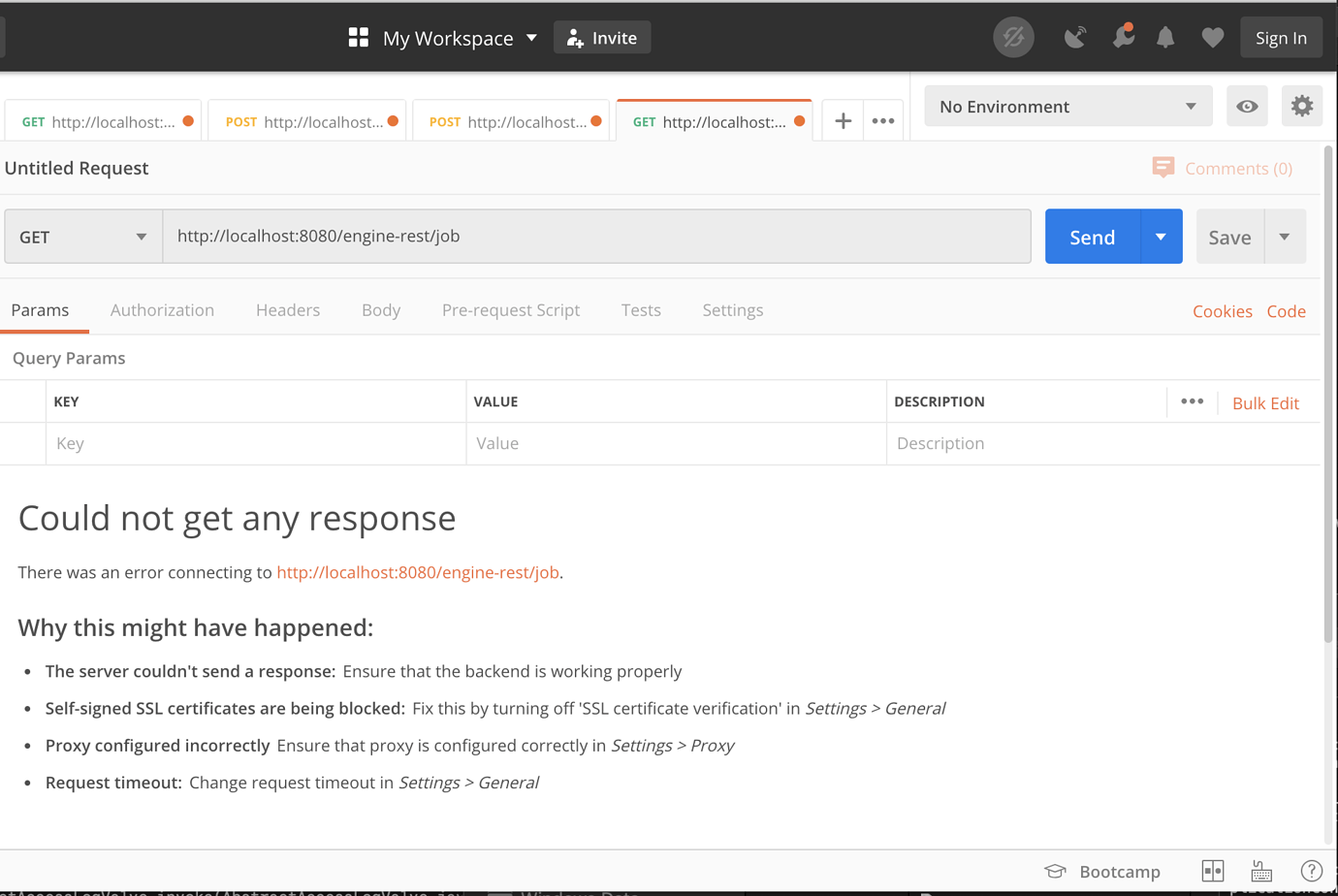This screenshot has height=896, width=1338.
Task: Expand the Save options arrow
Action: pyautogui.click(x=1285, y=237)
